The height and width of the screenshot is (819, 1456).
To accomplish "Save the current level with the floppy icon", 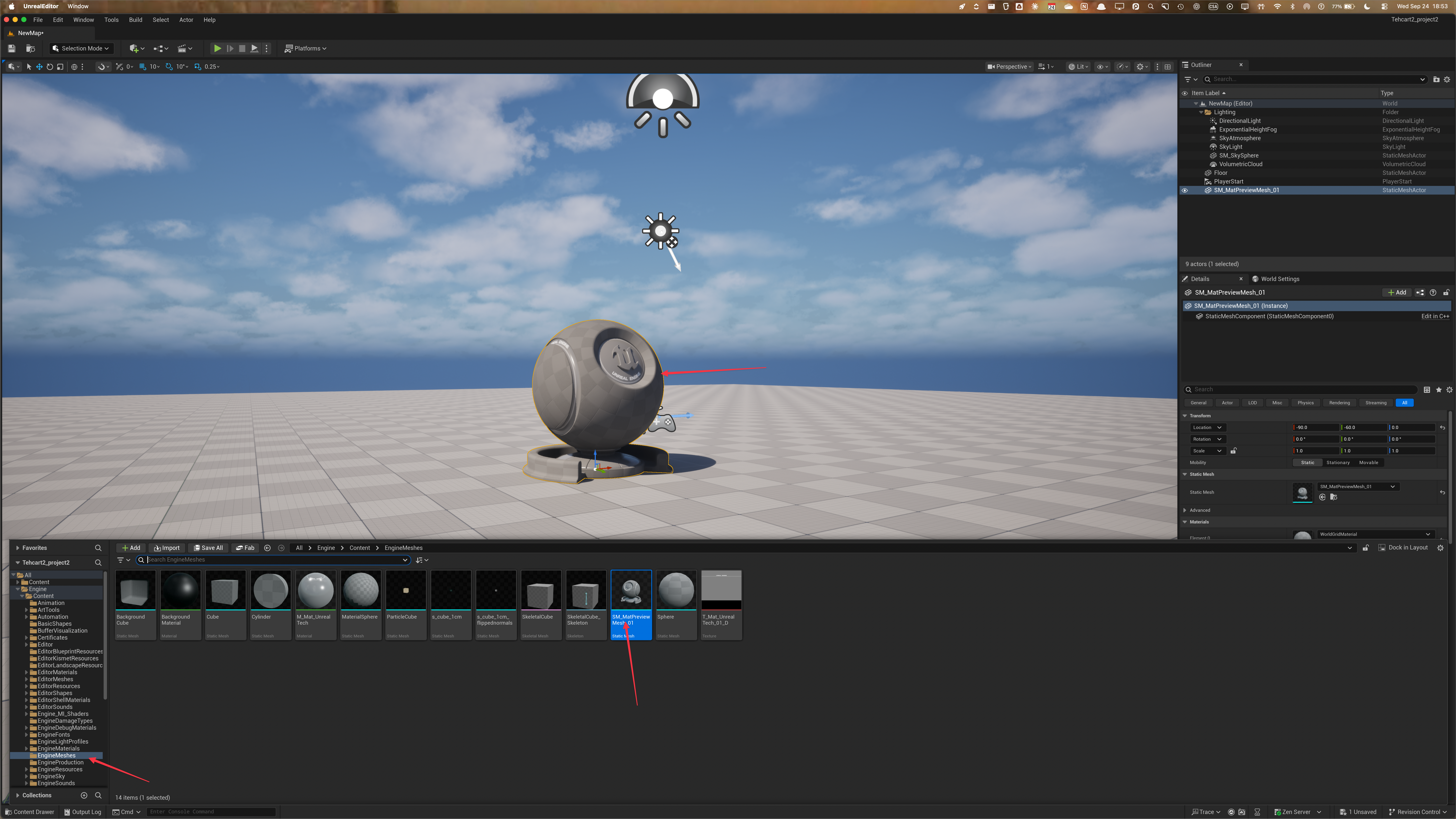I will tap(11, 49).
